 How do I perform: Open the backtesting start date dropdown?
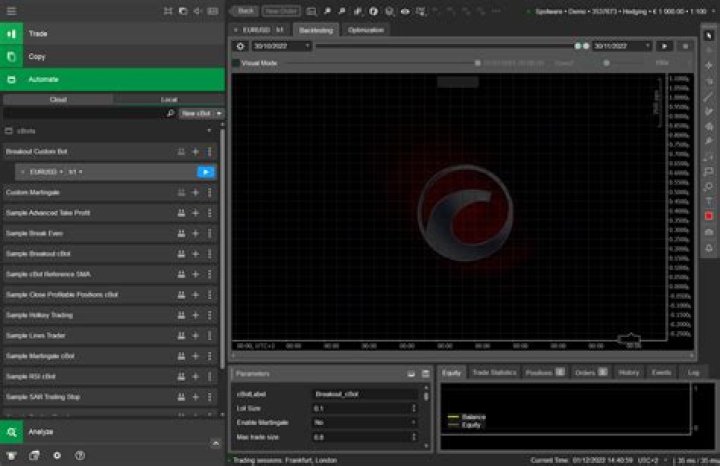click(x=281, y=46)
